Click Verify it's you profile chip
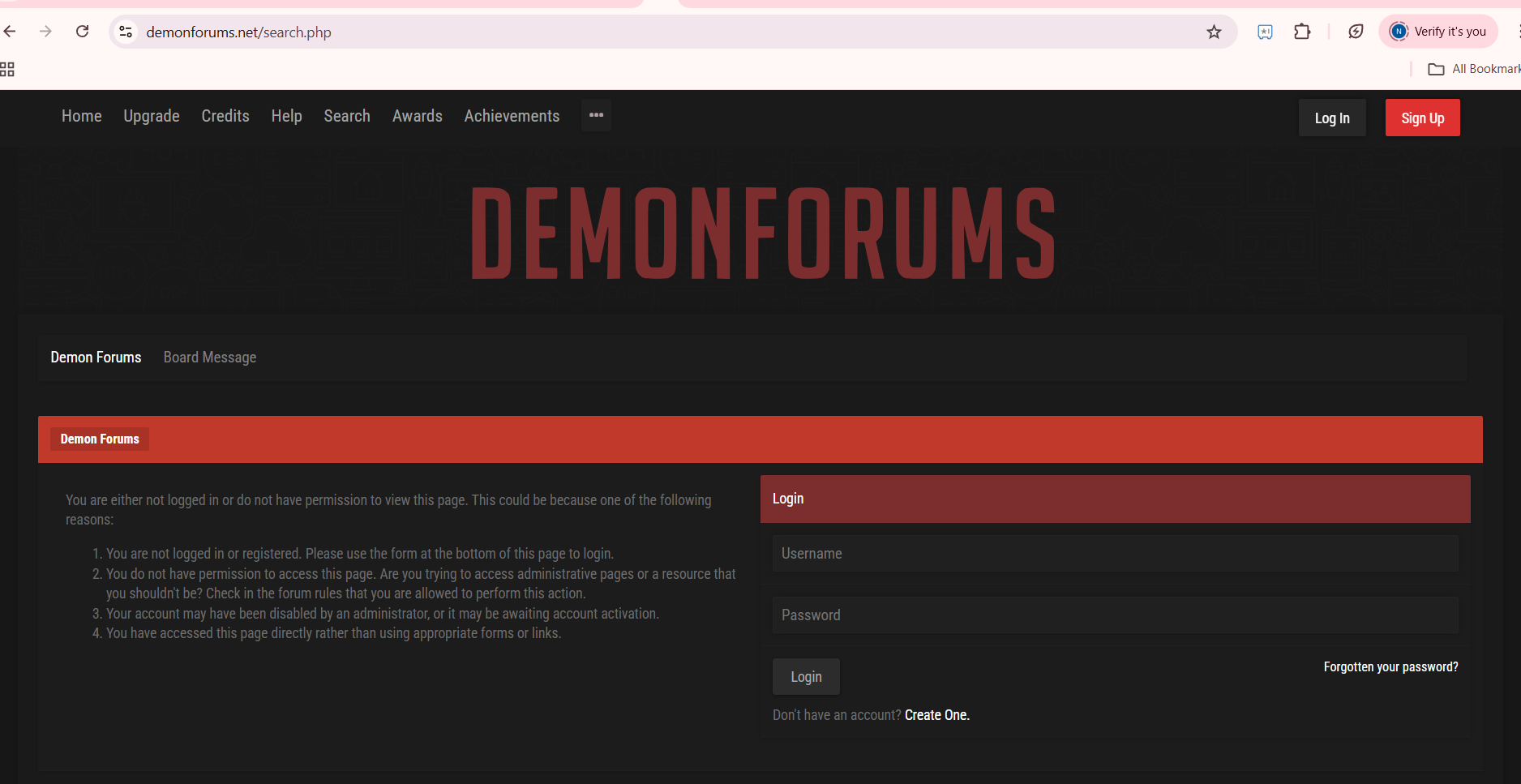1521x784 pixels. tap(1438, 32)
